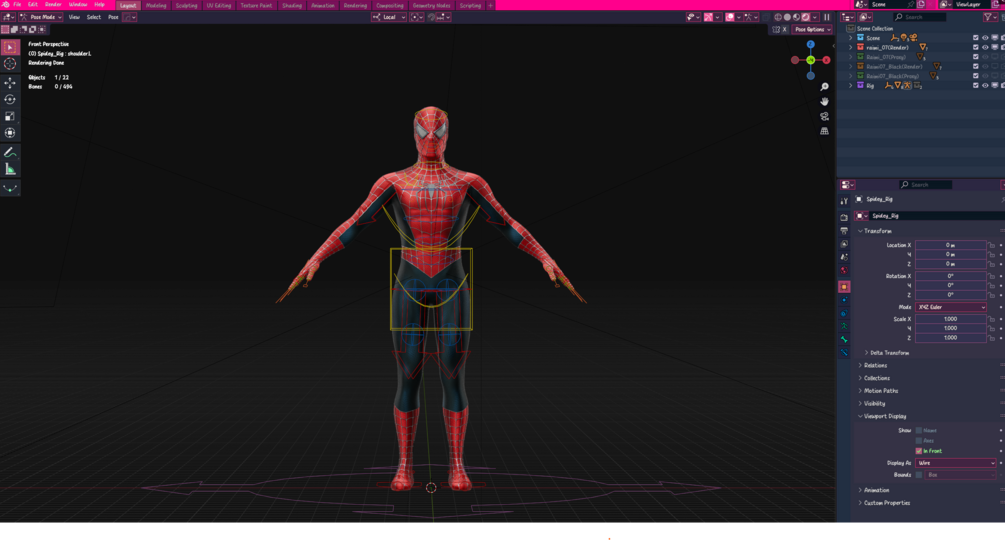This screenshot has height=540, width=1005.
Task: Hide the Rig collection in viewport
Action: click(x=985, y=85)
